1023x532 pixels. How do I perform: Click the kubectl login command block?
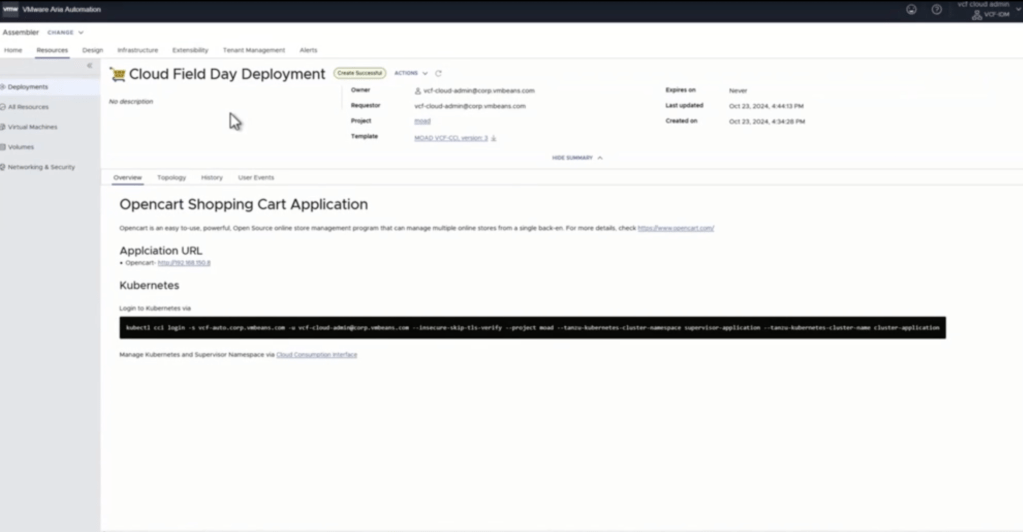pyautogui.click(x=532, y=327)
